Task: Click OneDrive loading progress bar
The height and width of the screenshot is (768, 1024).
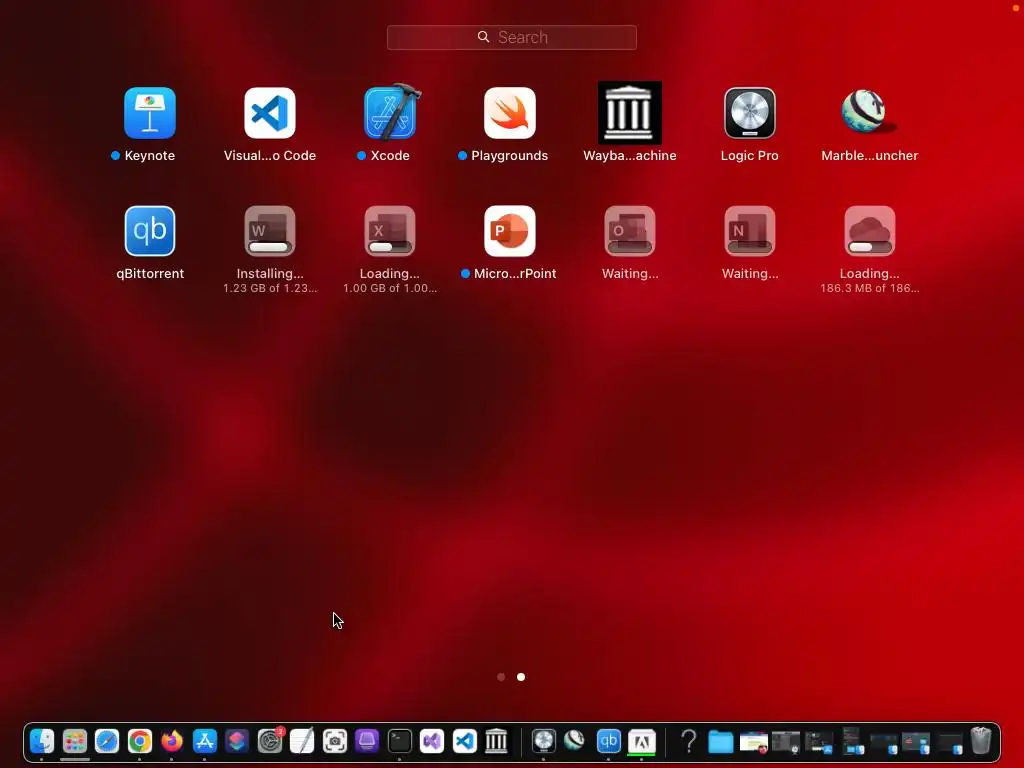Action: pyautogui.click(x=869, y=248)
